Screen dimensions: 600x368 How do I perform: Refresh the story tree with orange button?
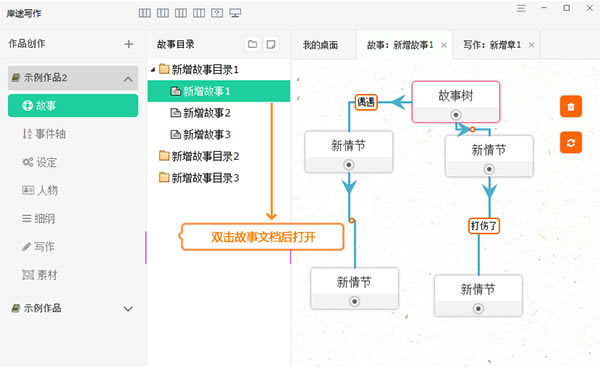tap(571, 143)
